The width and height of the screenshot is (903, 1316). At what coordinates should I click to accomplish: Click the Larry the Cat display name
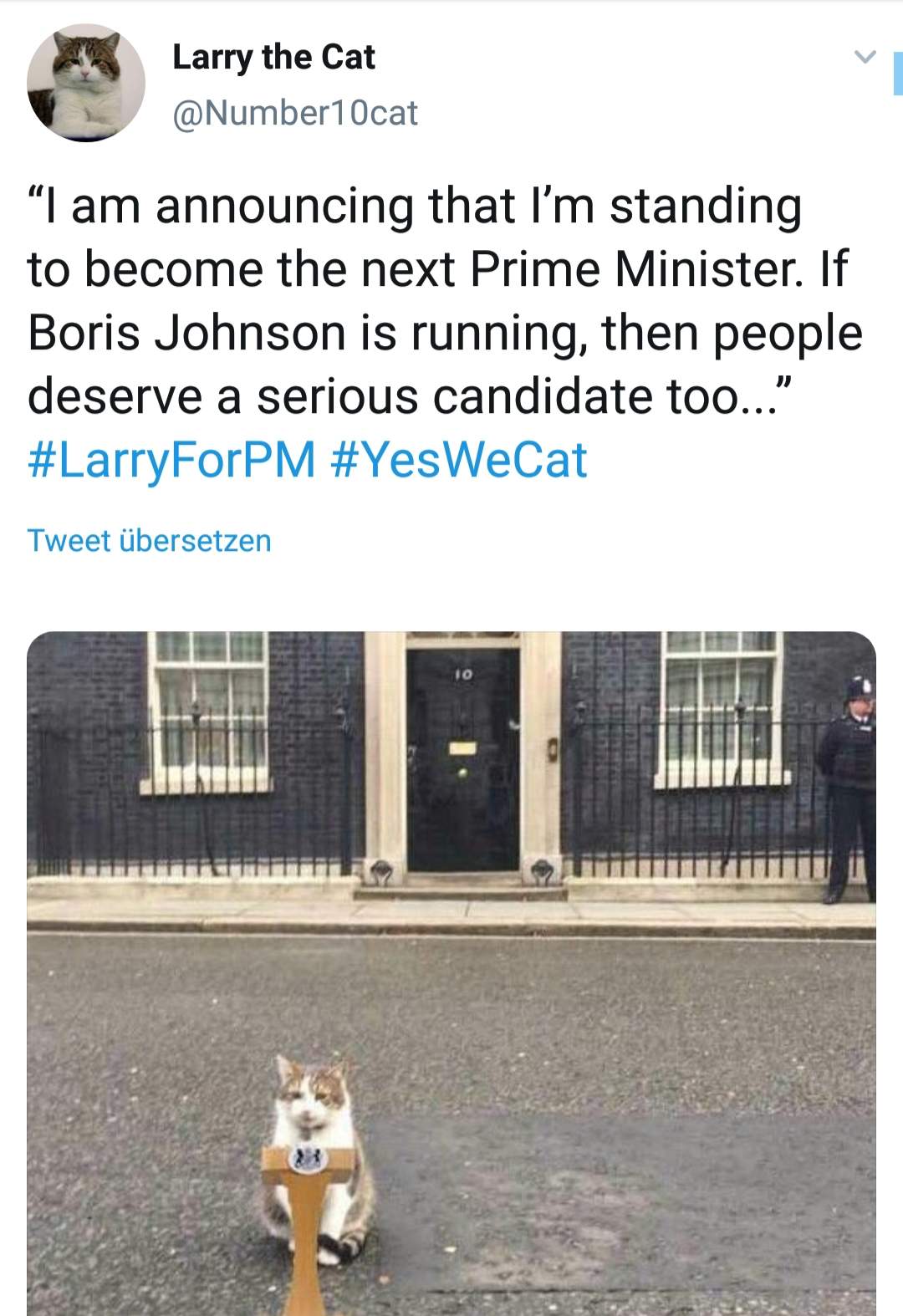[x=273, y=57]
